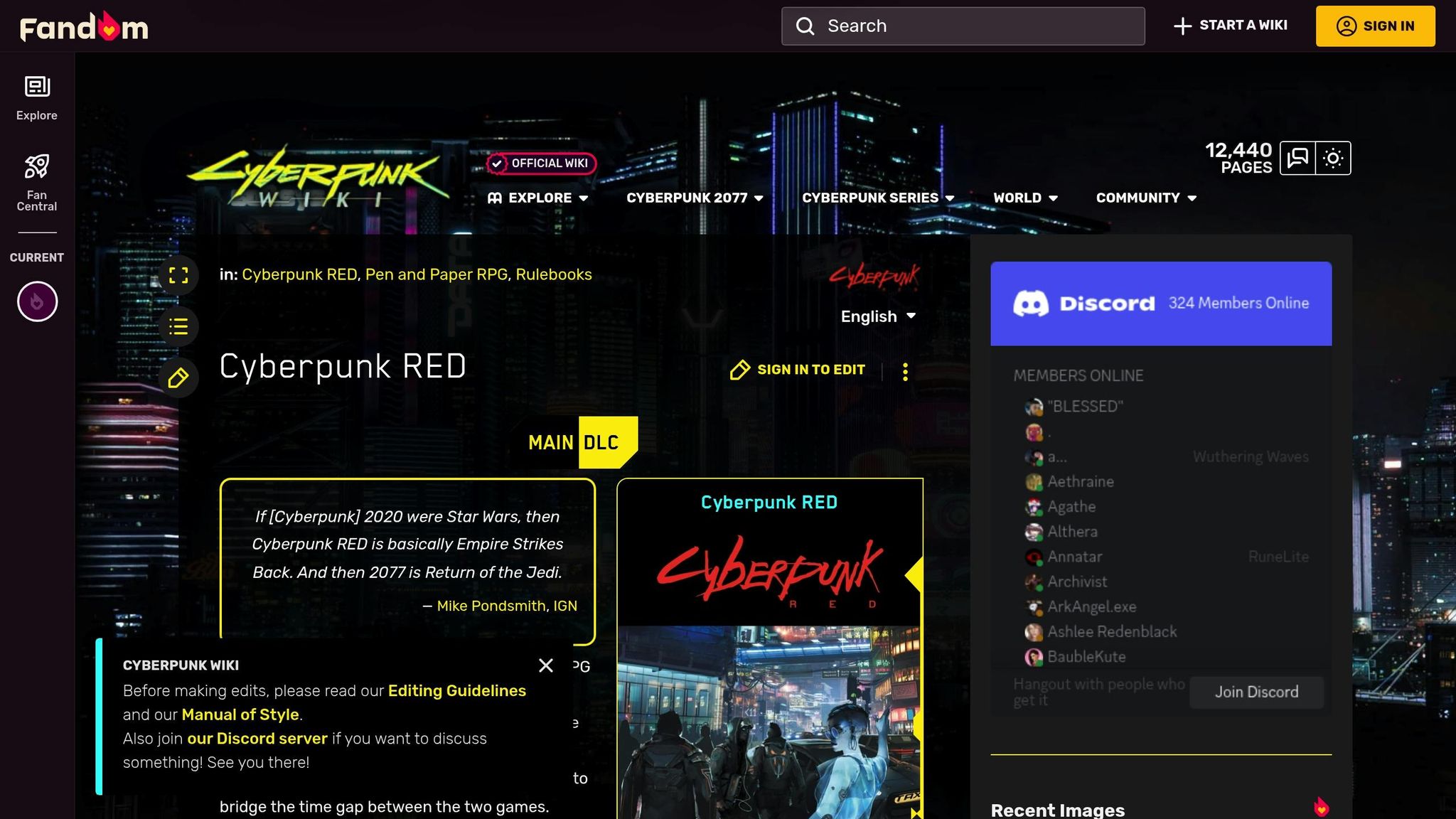Click the Cyberpunk Wiki logo
Viewport: 1456px width, 819px height.
coord(318,178)
